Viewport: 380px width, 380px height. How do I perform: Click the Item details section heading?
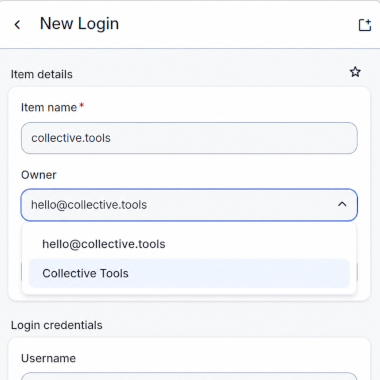tap(42, 74)
